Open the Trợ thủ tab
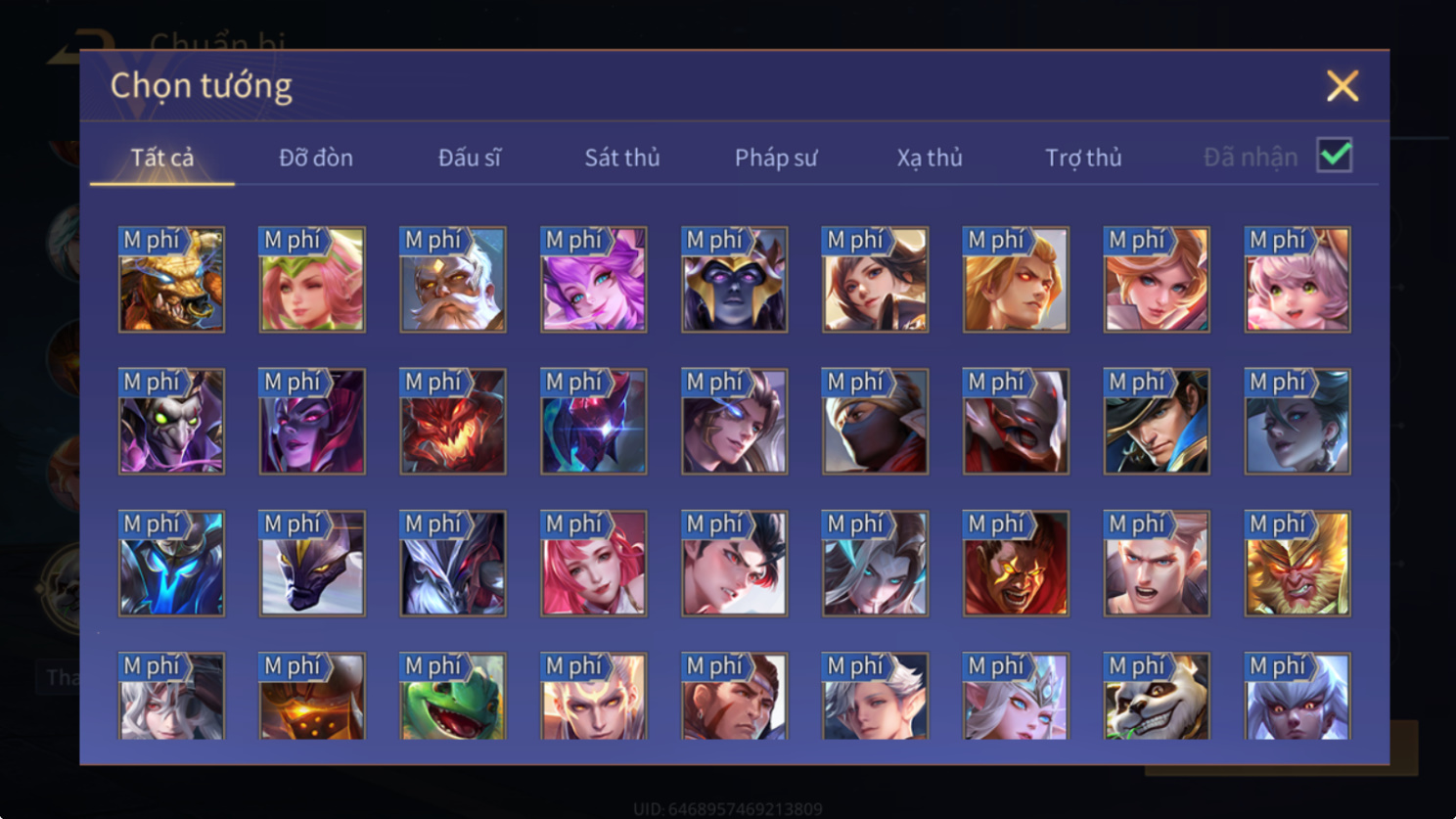This screenshot has width=1456, height=819. [1083, 158]
